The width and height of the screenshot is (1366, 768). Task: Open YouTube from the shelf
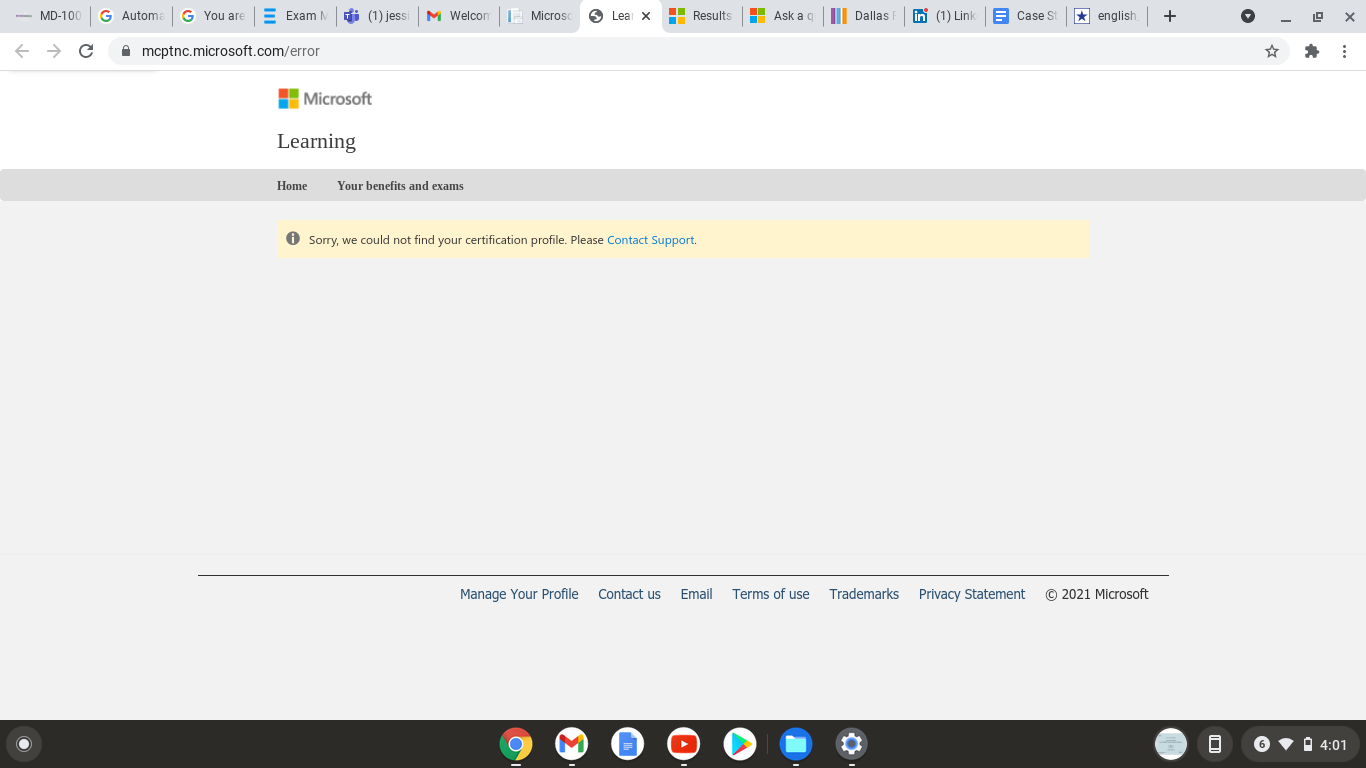point(684,744)
